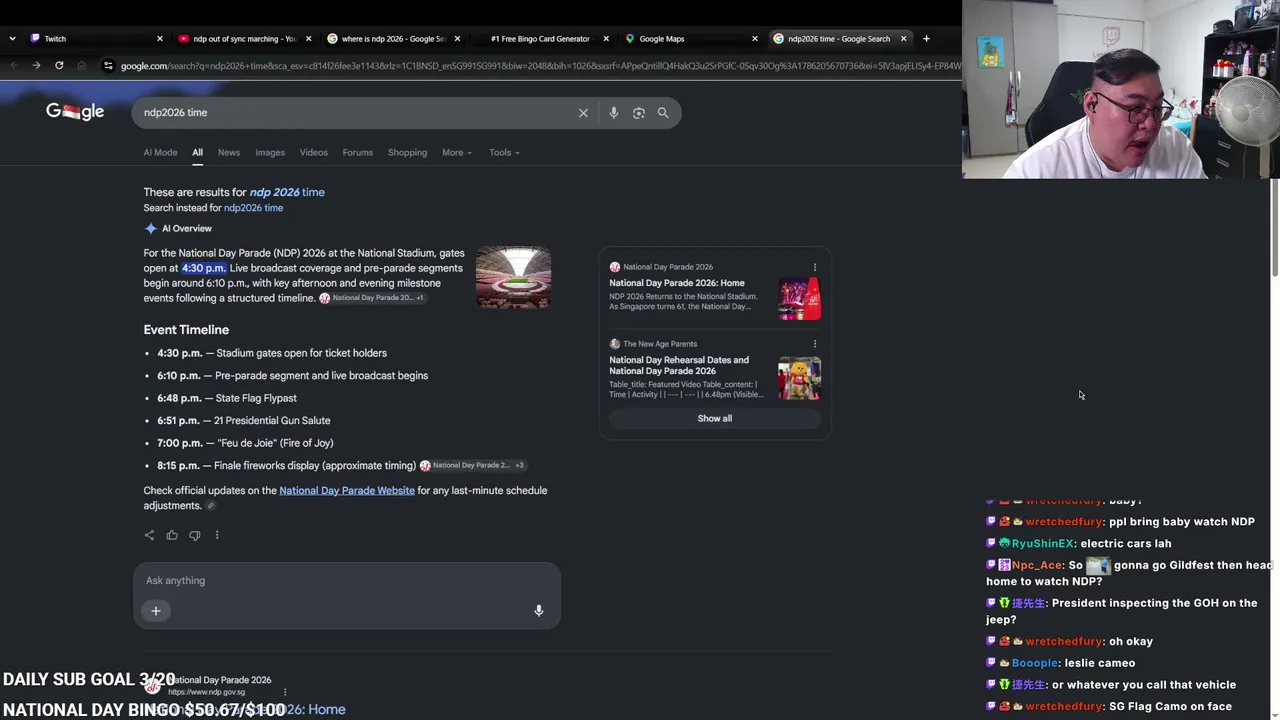The width and height of the screenshot is (1280, 720).
Task: Expand the Tools dropdown
Action: 504,153
